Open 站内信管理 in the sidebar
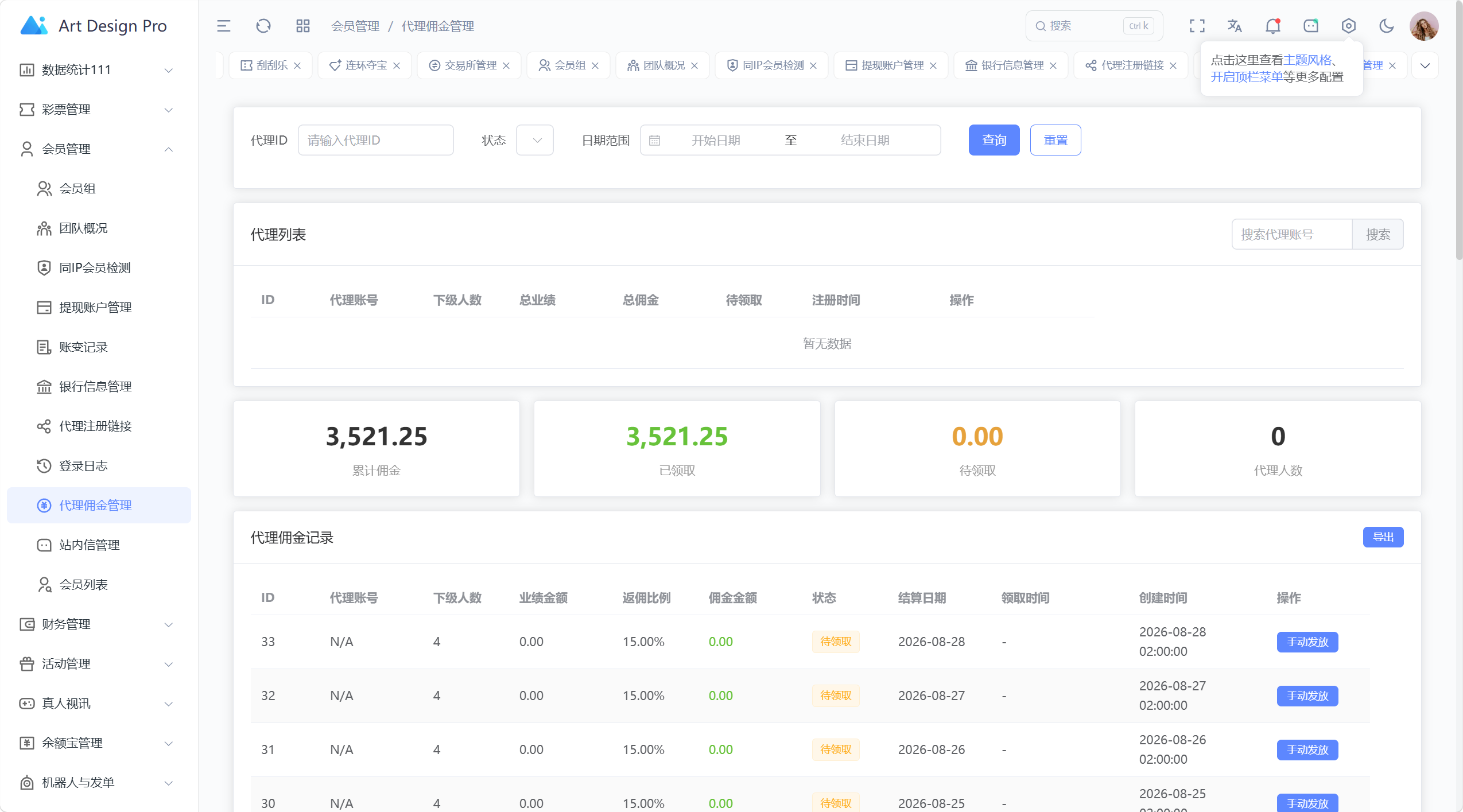The height and width of the screenshot is (812, 1463). coord(99,545)
